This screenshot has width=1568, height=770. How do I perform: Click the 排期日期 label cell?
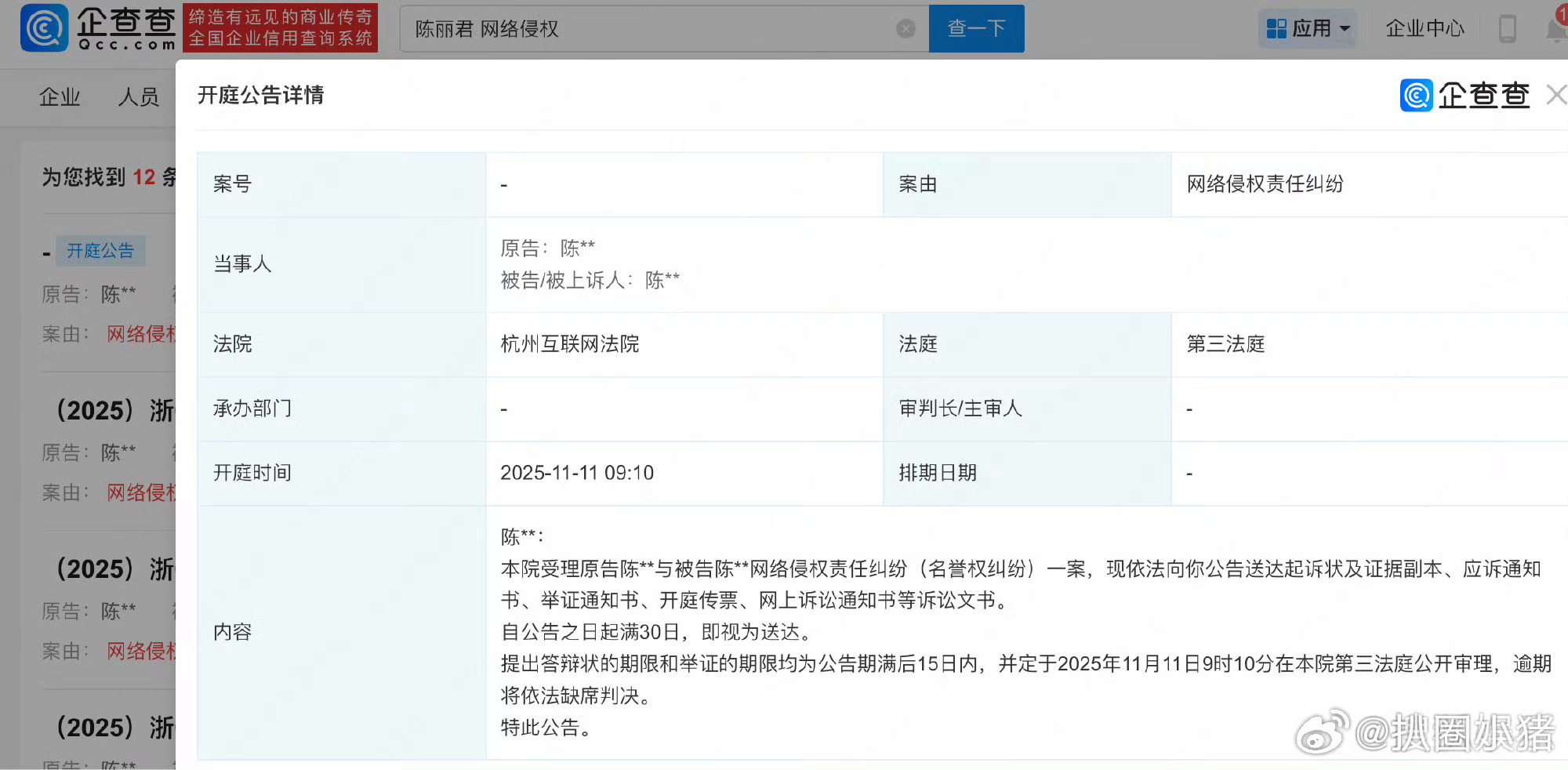[x=1027, y=473]
